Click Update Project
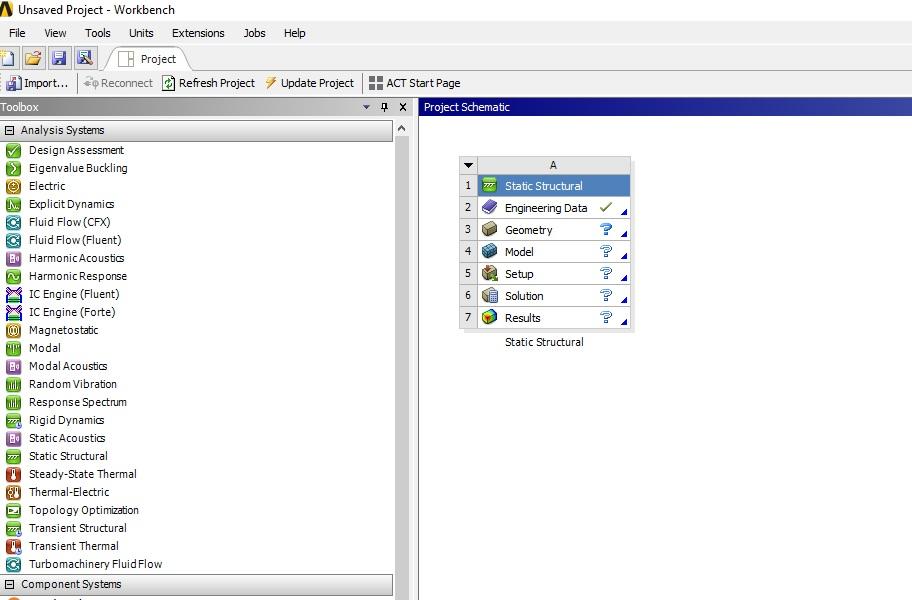The width and height of the screenshot is (912, 600). [309, 83]
